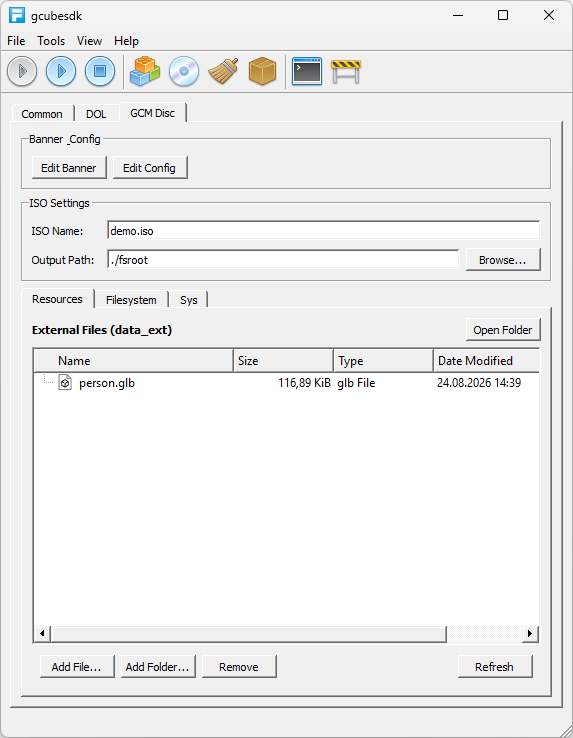Open the Tools menu
573x738 pixels.
pos(51,41)
